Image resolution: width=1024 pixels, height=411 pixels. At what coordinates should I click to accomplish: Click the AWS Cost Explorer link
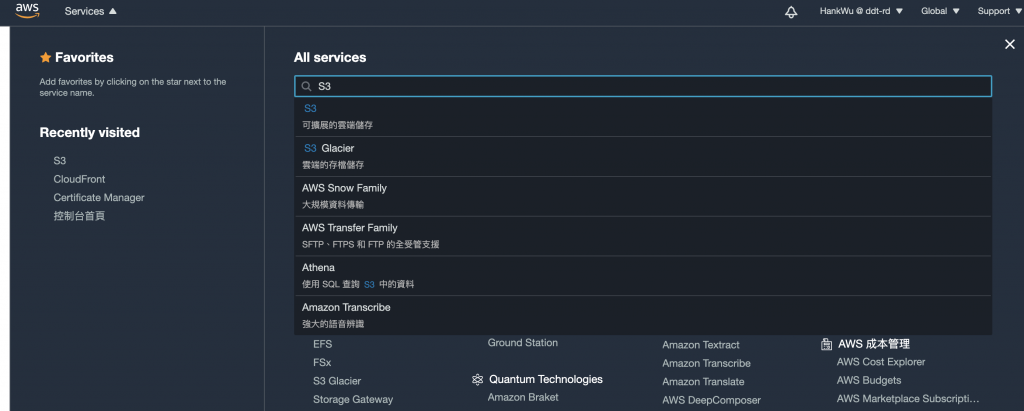point(880,362)
